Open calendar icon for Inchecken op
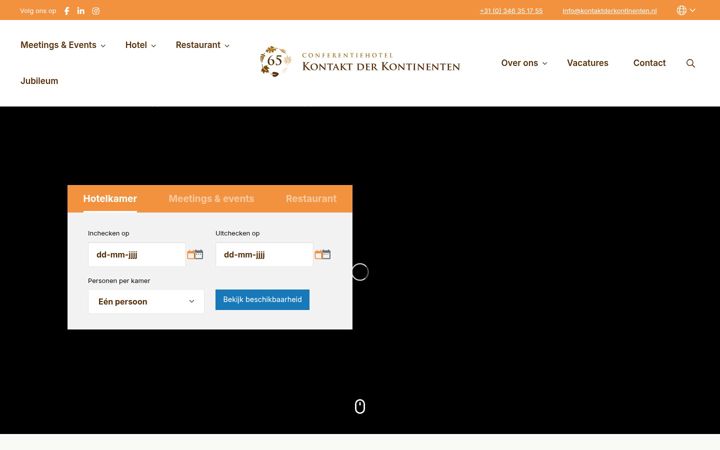 [x=195, y=254]
